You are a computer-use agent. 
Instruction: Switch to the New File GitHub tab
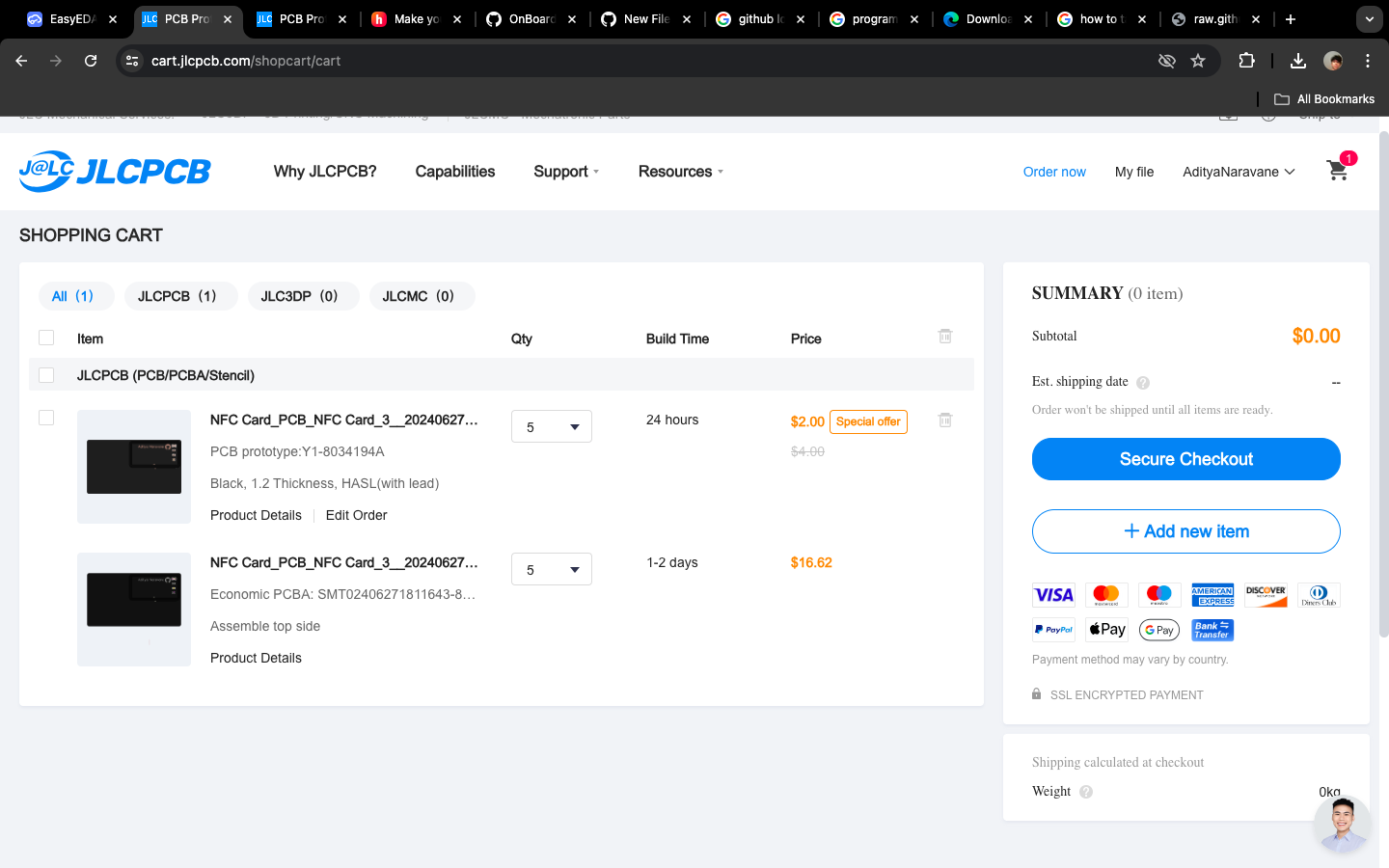click(x=645, y=19)
